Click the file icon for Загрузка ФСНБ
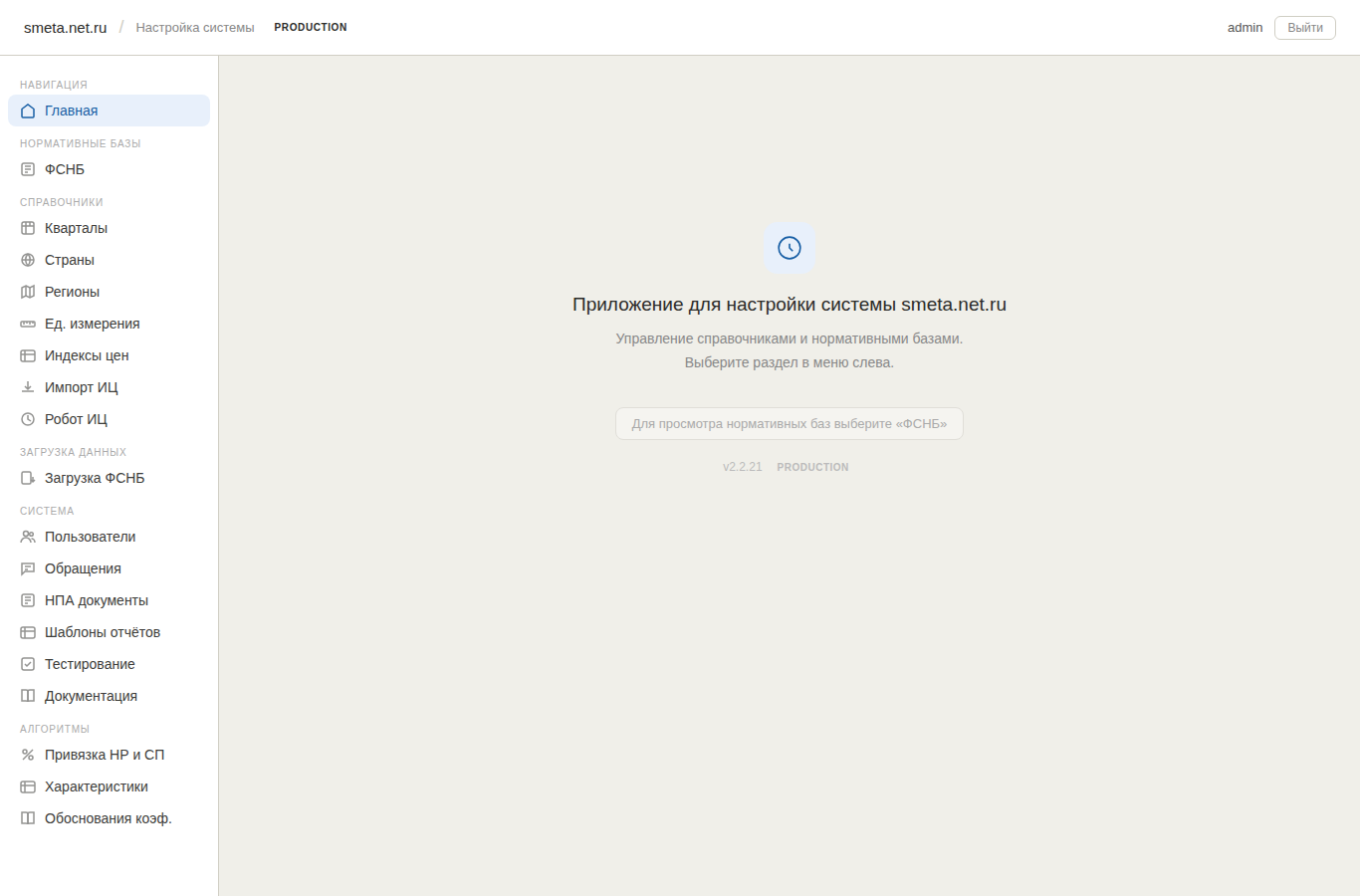The height and width of the screenshot is (896, 1360). (28, 478)
